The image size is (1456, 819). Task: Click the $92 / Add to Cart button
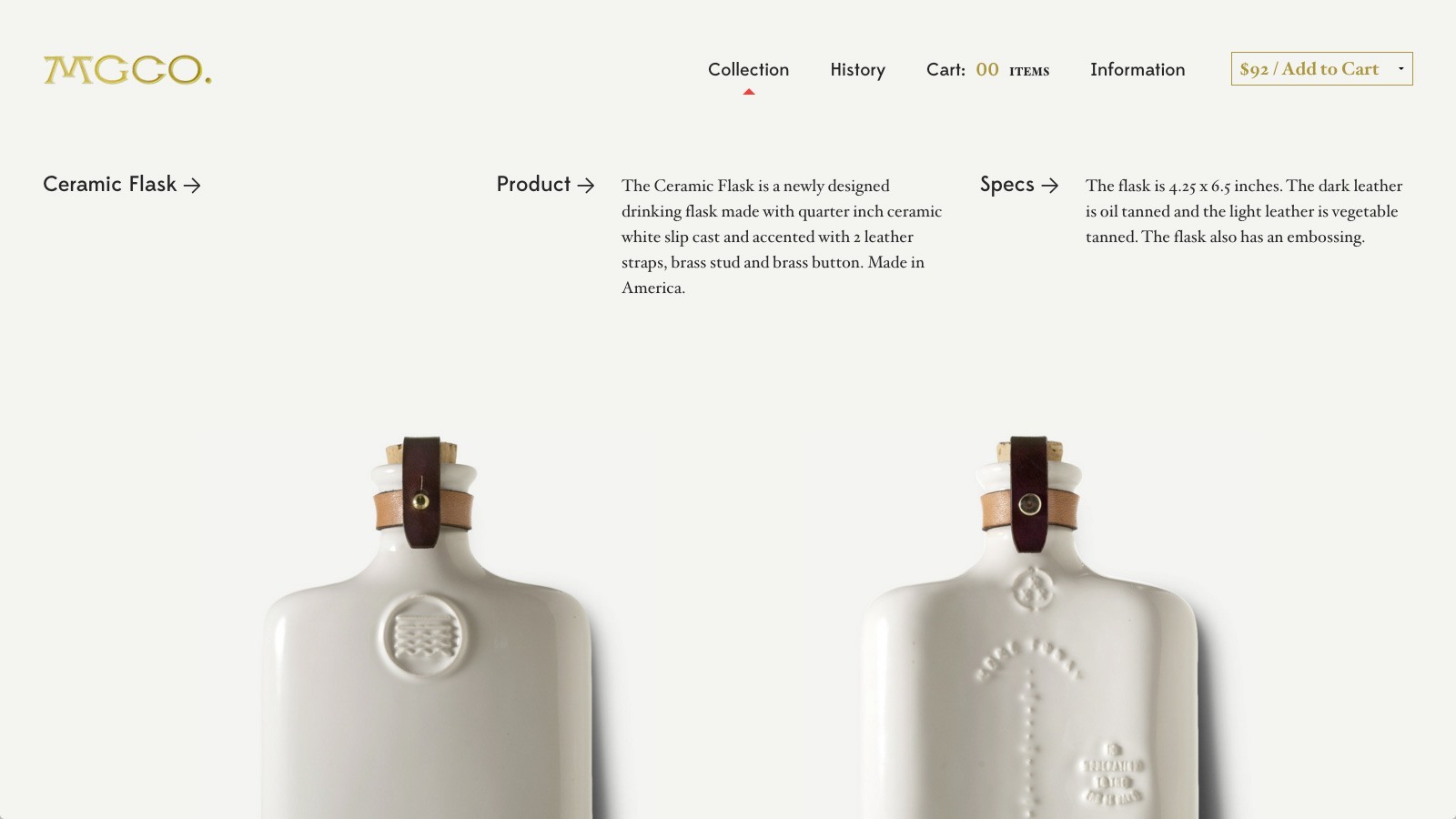[x=1321, y=69]
